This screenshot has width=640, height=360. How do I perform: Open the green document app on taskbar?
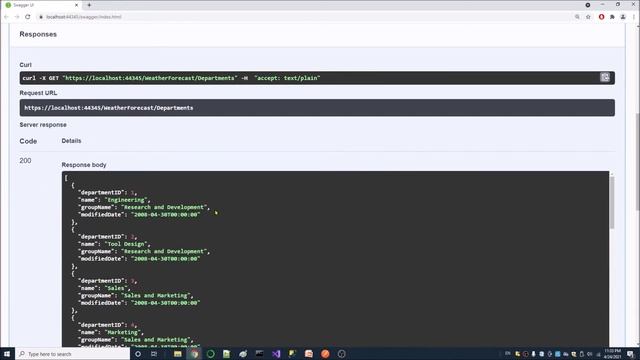click(227, 354)
